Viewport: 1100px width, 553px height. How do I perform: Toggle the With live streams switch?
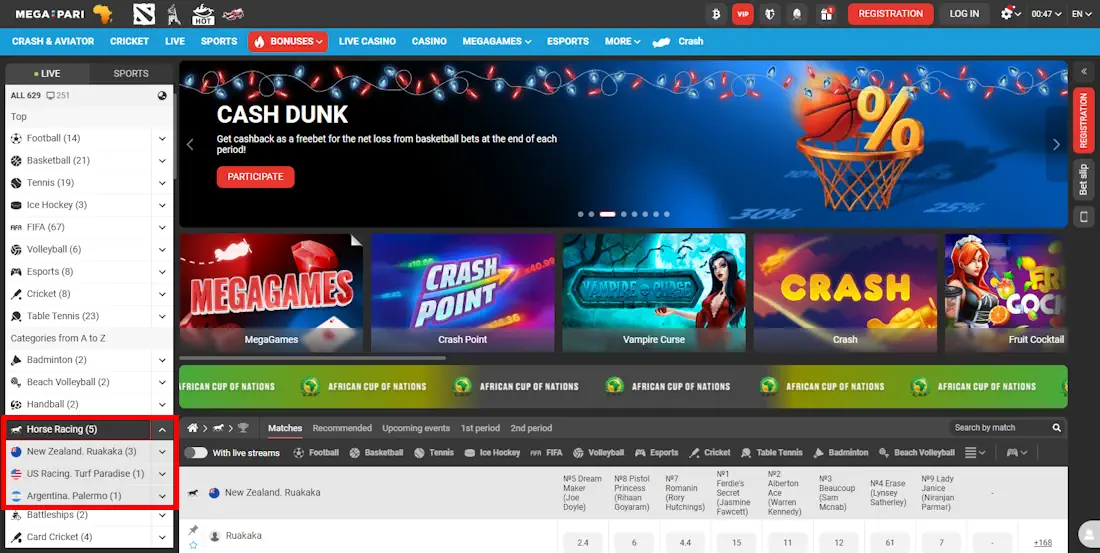click(x=196, y=453)
